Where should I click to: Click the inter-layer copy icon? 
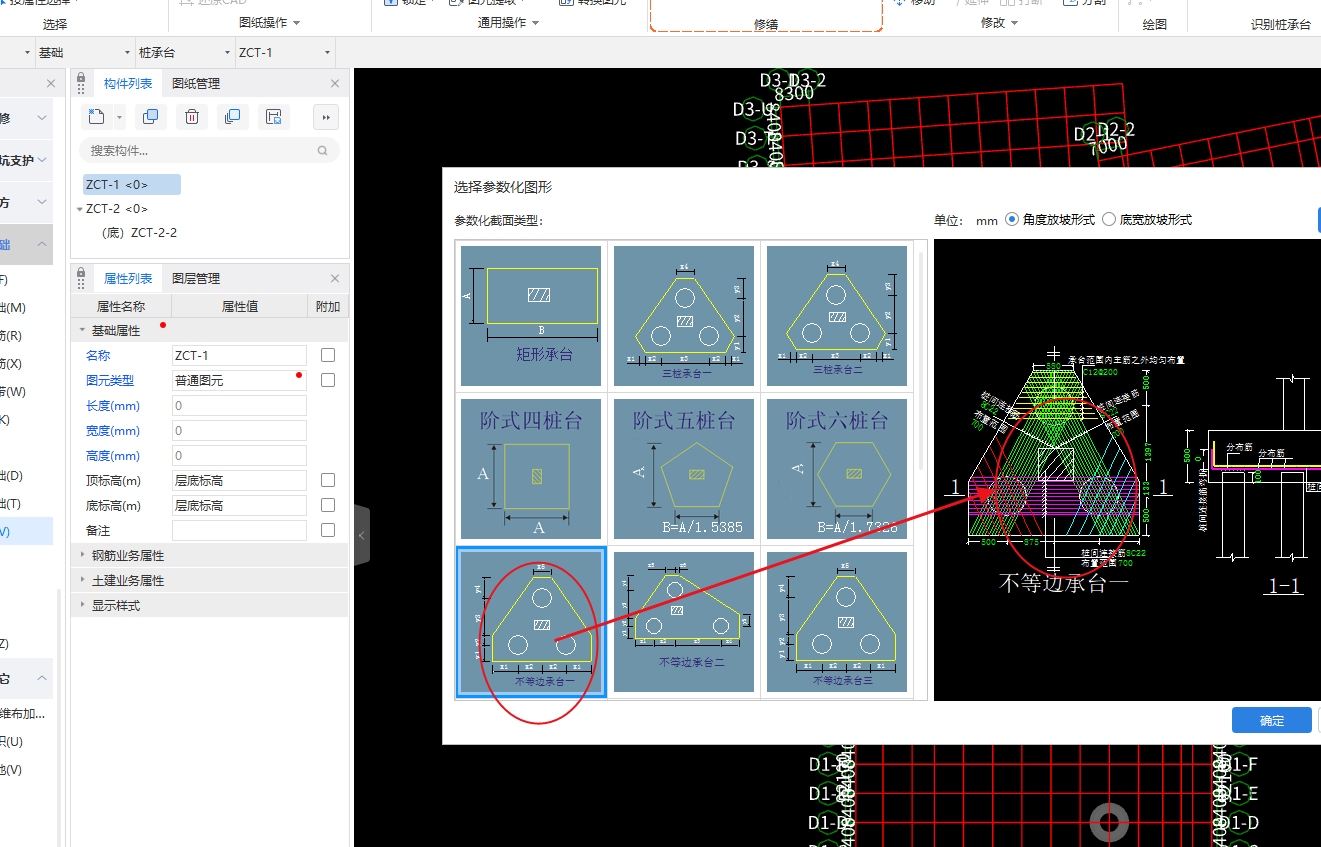tap(232, 117)
